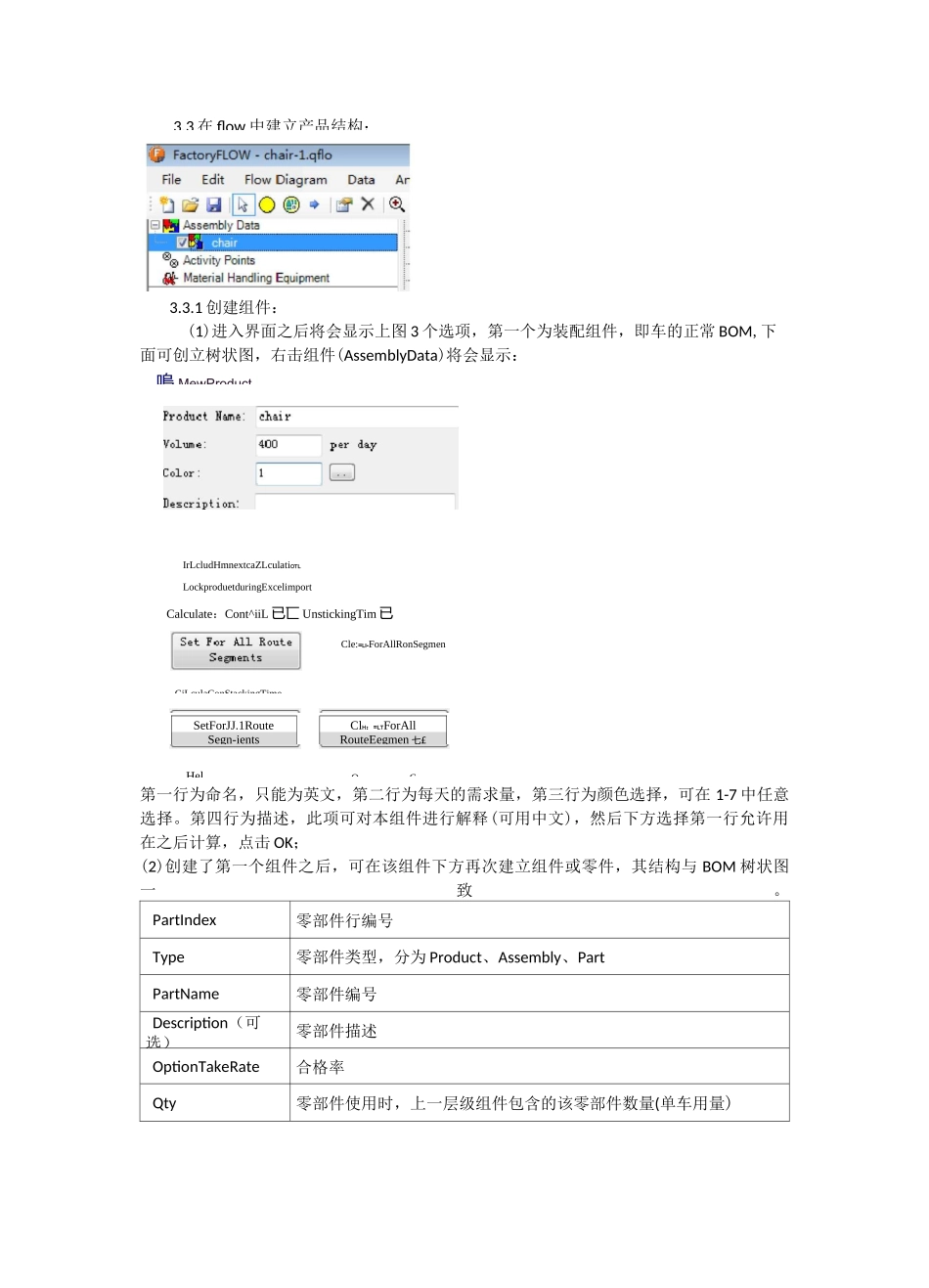Viewport: 929px width, 1288px height.
Task: Select the Assembly Data tree row
Action: 221,225
